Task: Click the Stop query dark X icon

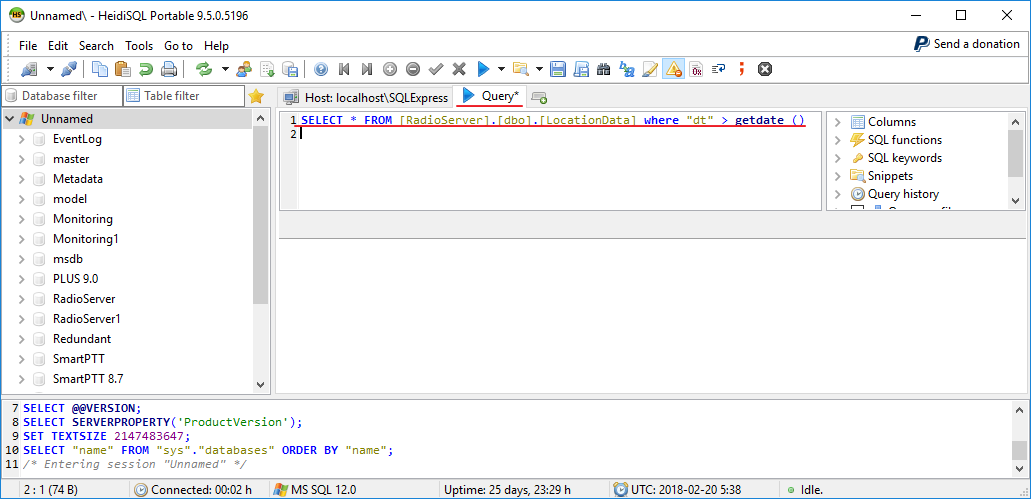Action: click(764, 69)
